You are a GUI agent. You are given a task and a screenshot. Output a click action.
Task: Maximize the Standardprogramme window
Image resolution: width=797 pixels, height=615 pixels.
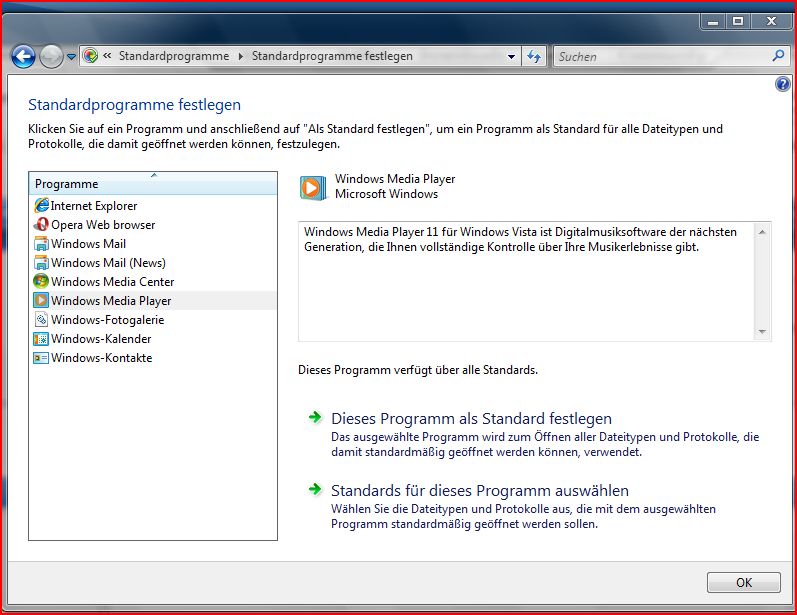(738, 21)
